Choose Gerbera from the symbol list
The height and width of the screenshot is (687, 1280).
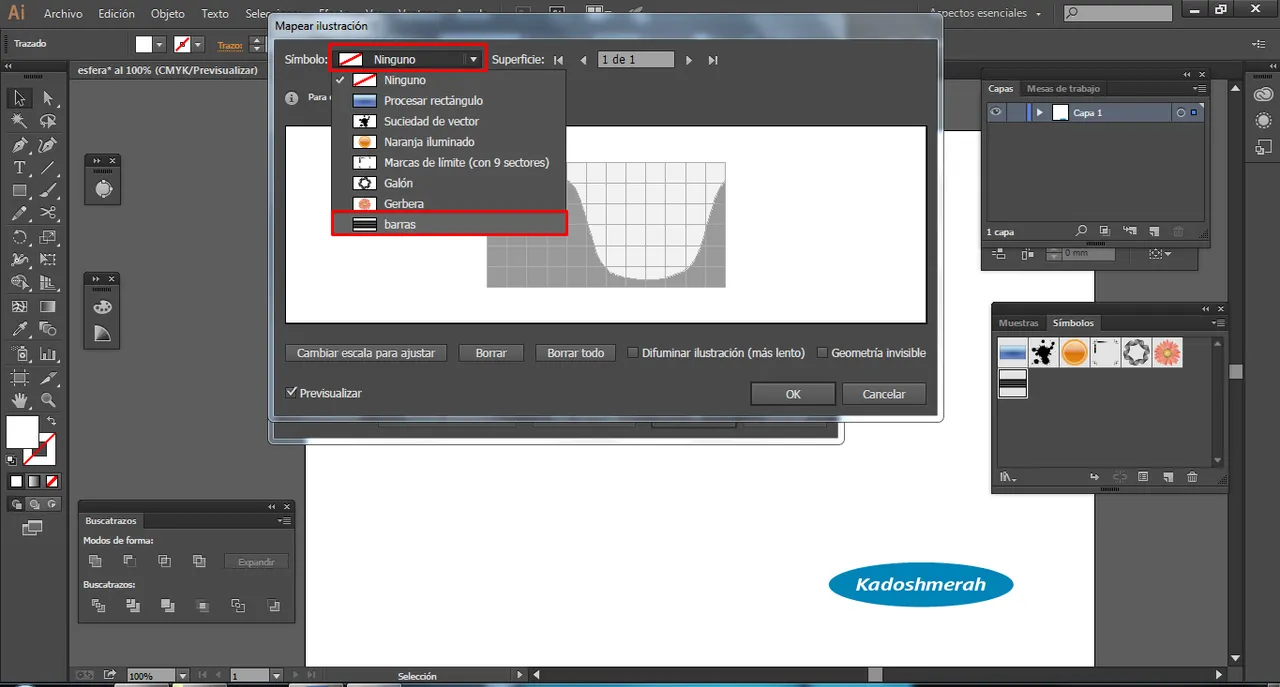449,204
